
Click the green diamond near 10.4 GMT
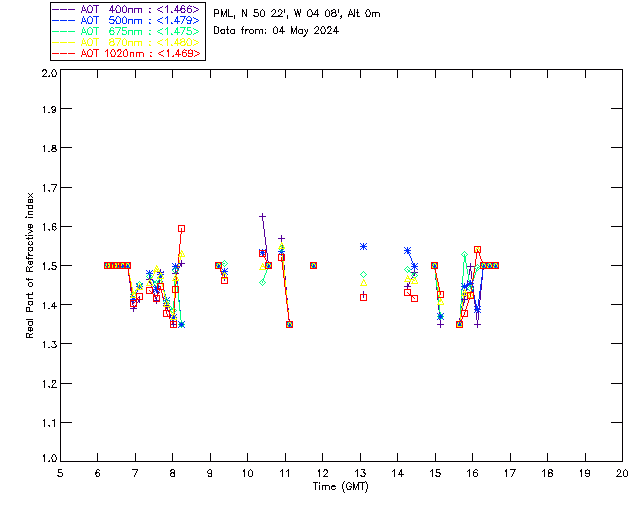pos(262,282)
